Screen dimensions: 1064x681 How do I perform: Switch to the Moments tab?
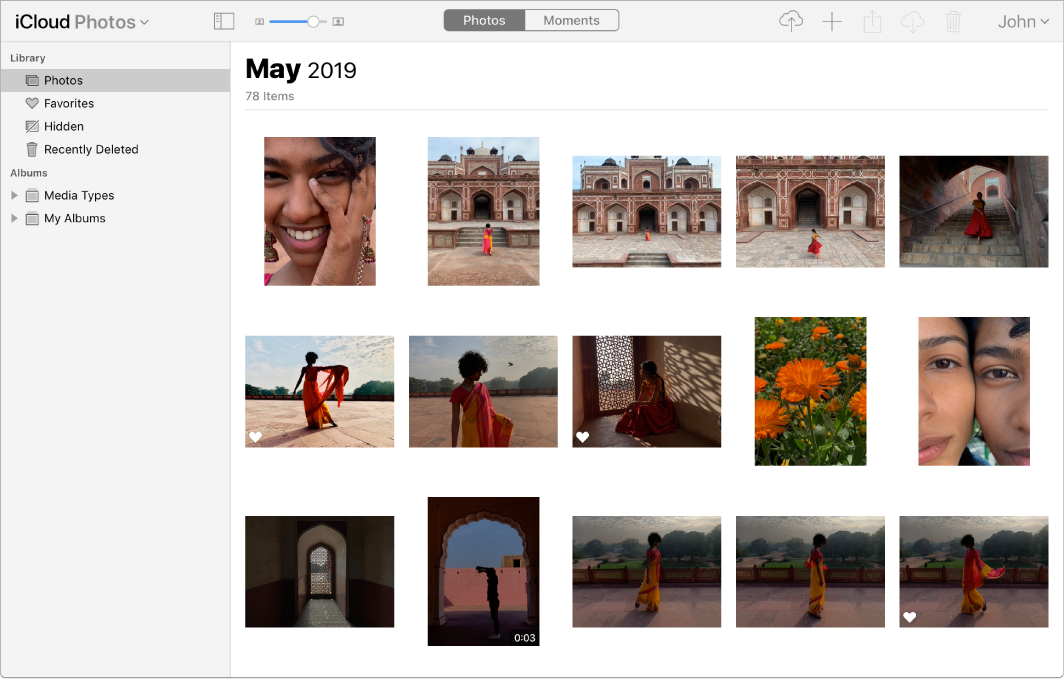(x=571, y=20)
